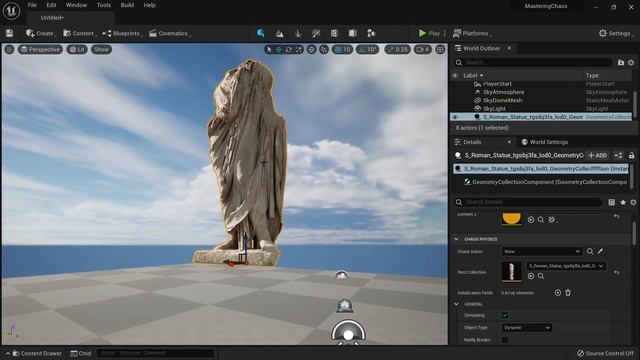Open the File menu
The height and width of the screenshot is (360, 640).
(x=32, y=5)
